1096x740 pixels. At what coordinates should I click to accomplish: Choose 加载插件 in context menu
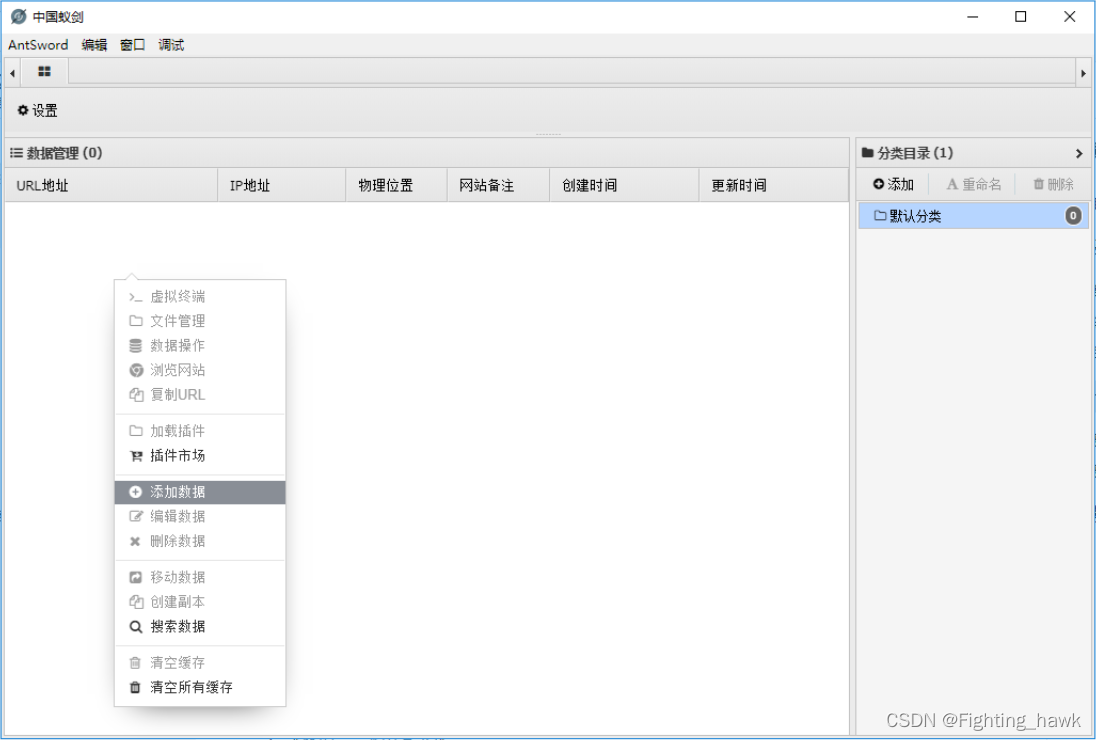[x=200, y=430]
